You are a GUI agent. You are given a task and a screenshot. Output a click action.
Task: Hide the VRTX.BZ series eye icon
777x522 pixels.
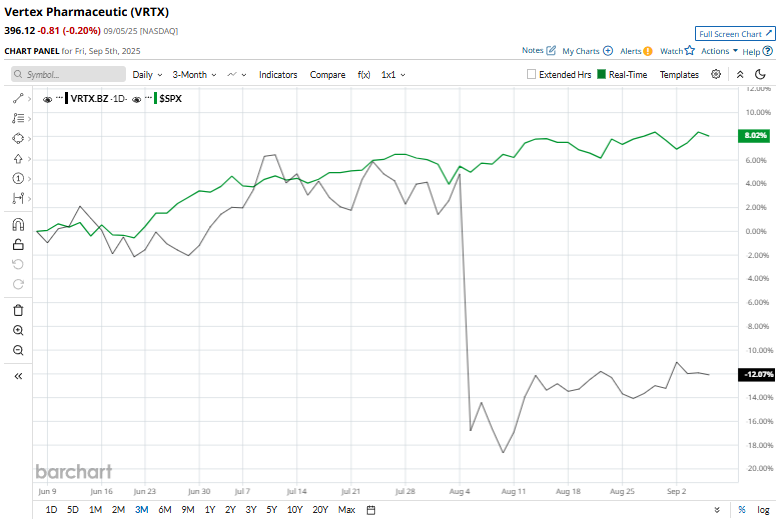coord(48,99)
